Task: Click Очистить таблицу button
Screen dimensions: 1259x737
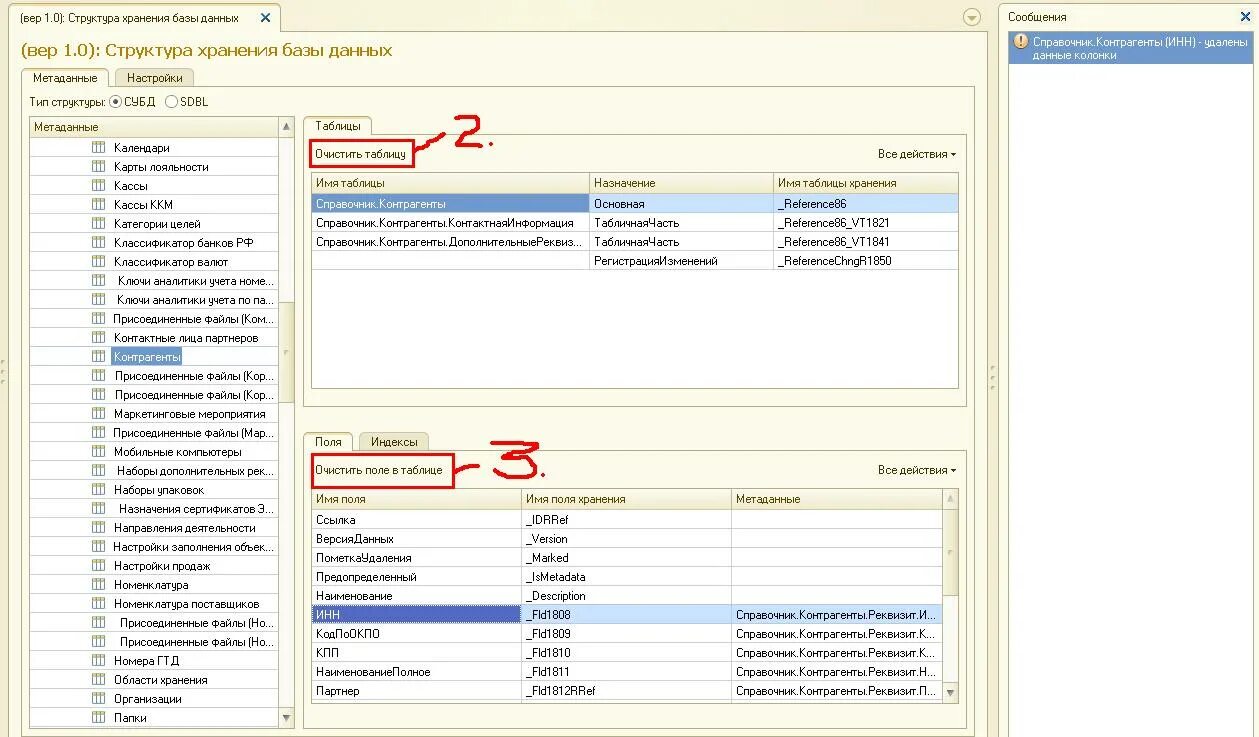Action: coord(360,154)
